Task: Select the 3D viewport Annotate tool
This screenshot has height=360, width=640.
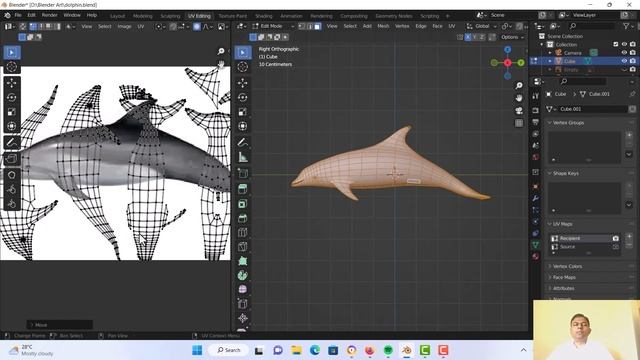Action: tap(243, 142)
